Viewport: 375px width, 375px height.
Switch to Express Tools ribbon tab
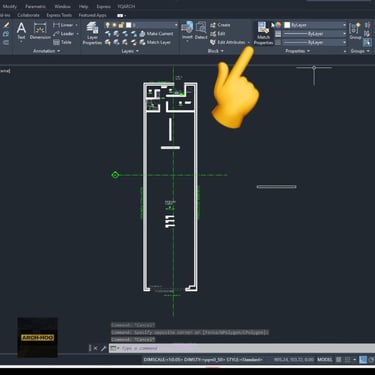coord(59,15)
